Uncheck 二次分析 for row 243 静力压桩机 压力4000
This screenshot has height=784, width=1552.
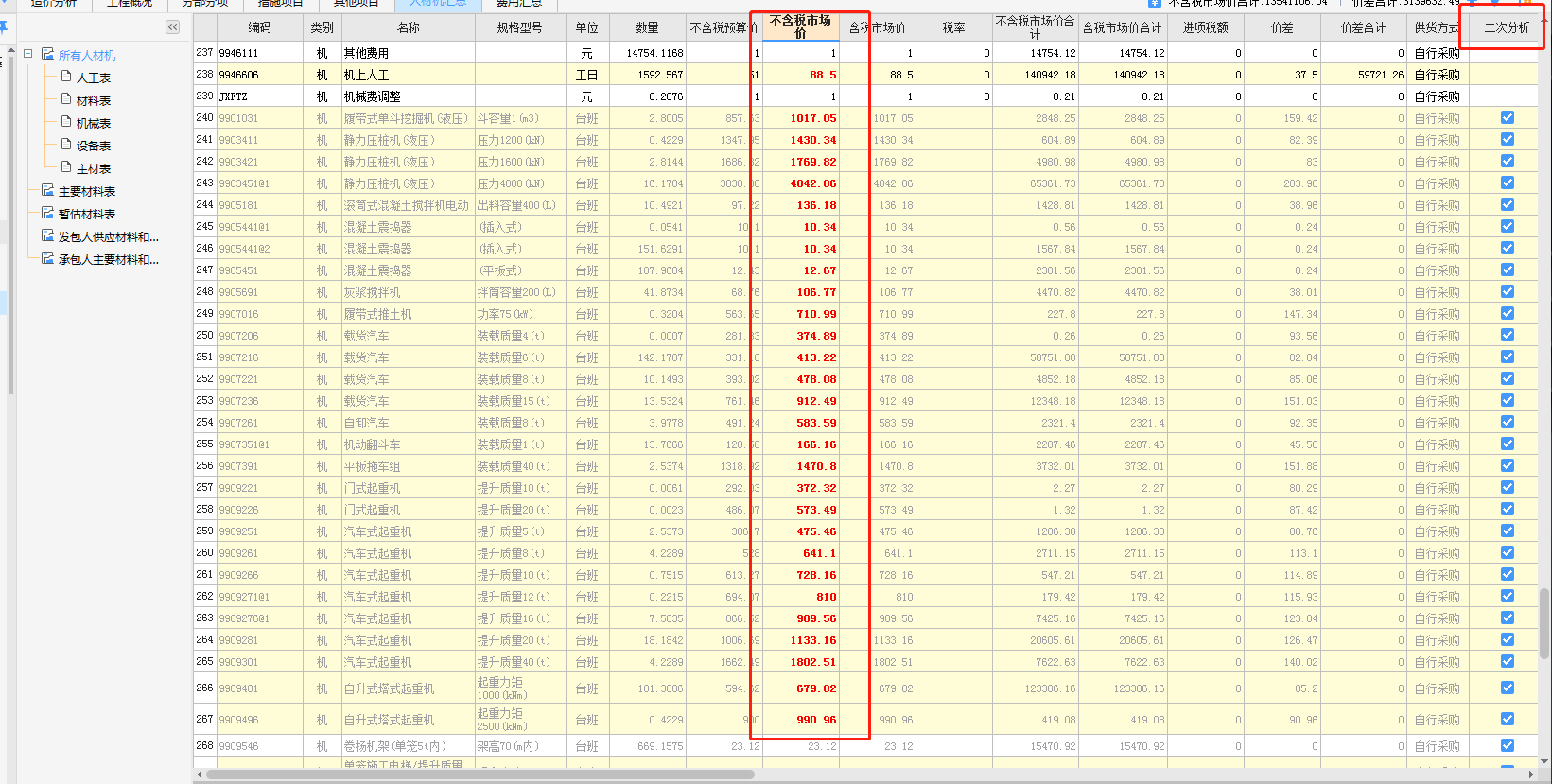(1508, 183)
